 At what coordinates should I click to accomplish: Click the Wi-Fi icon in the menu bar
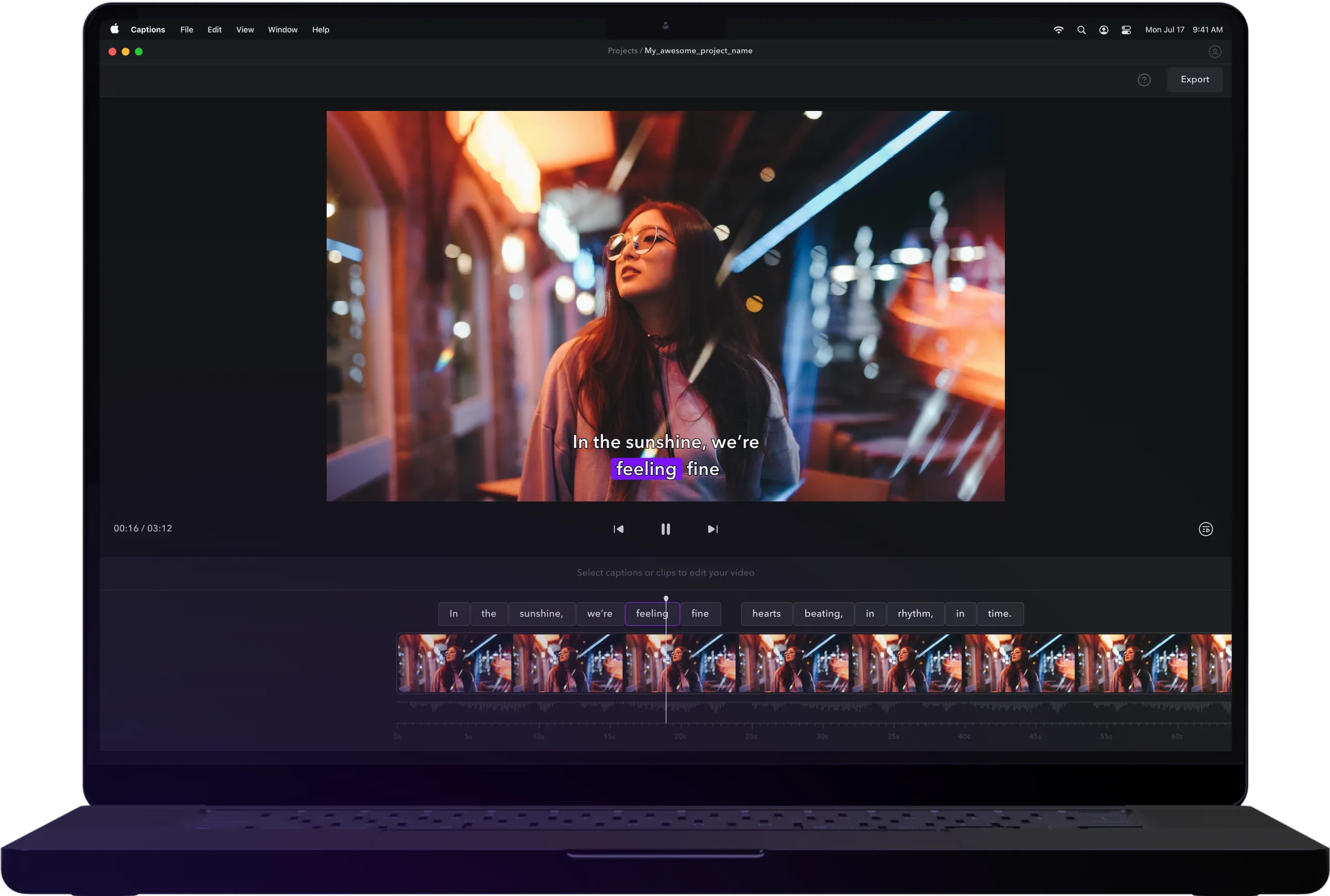pos(1059,29)
